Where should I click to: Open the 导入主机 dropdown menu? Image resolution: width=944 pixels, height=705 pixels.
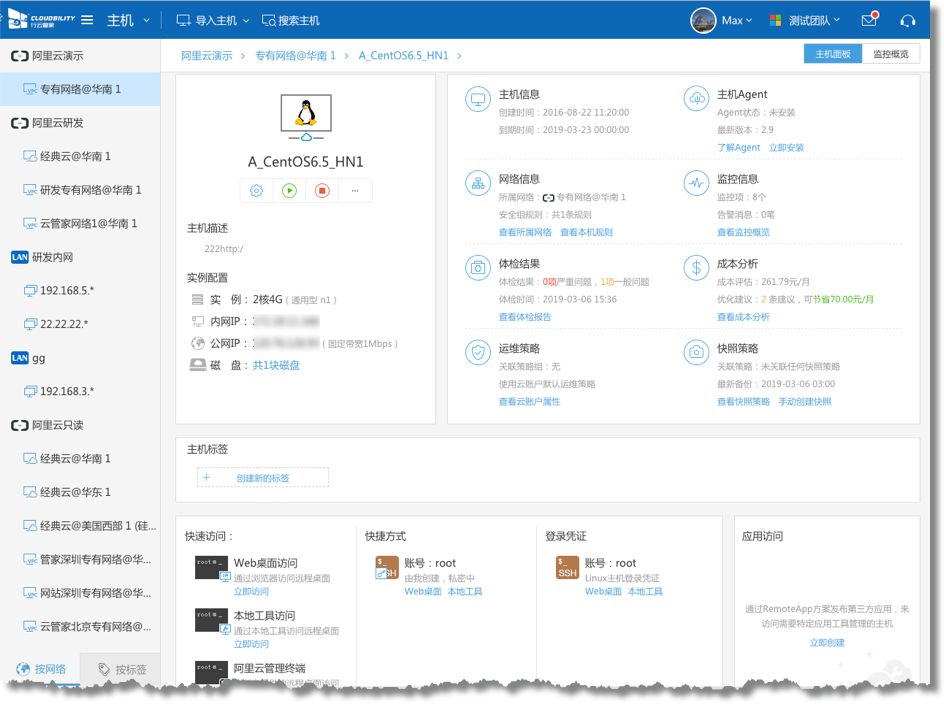click(213, 20)
